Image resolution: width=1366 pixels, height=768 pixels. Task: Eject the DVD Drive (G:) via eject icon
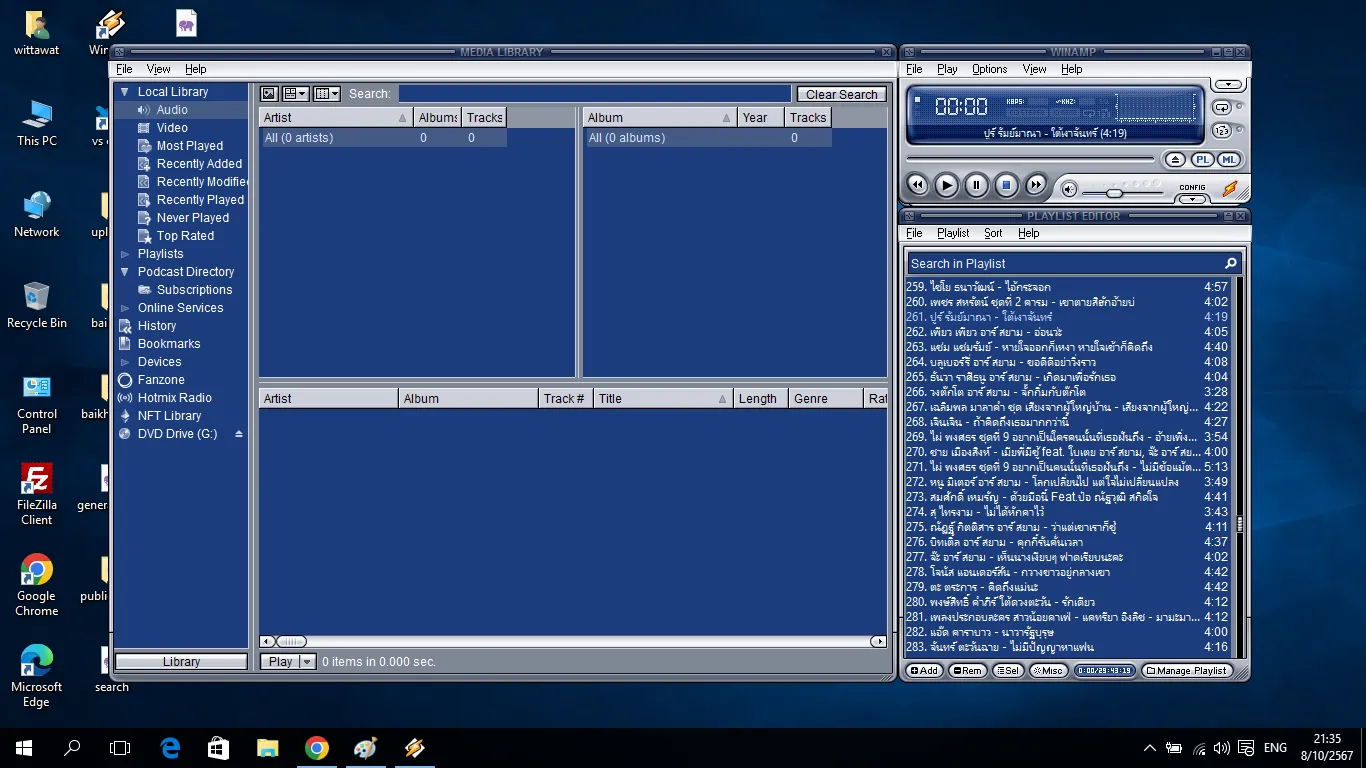click(x=239, y=434)
